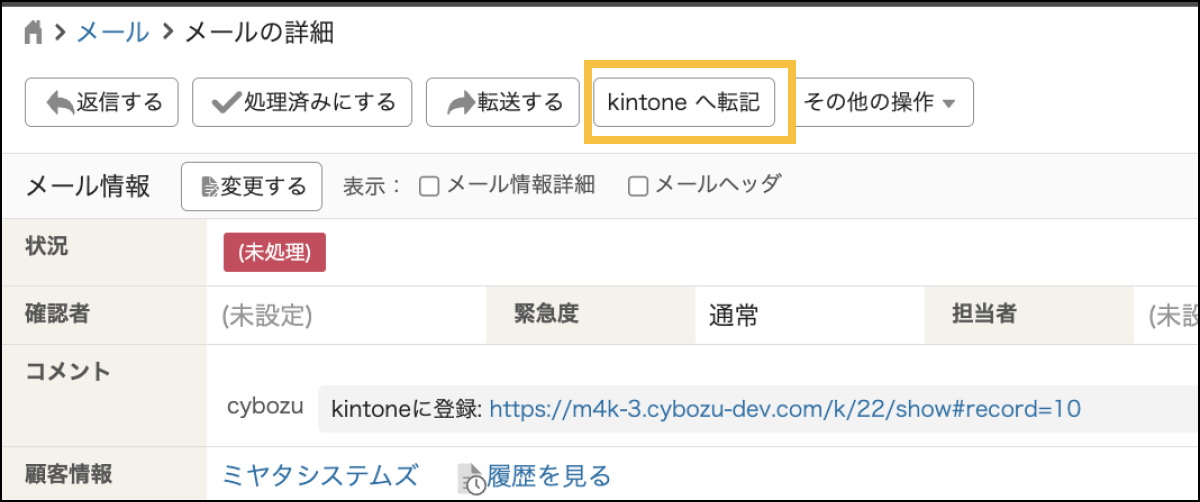Open the kintone record URL link
This screenshot has height=502, width=1200.
[784, 408]
